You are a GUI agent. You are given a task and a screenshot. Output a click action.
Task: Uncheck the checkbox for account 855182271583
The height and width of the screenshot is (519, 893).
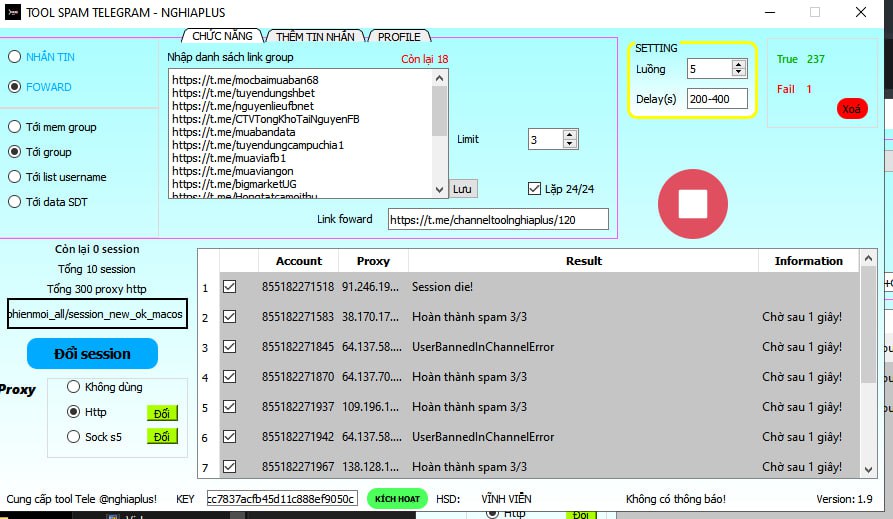(230, 316)
